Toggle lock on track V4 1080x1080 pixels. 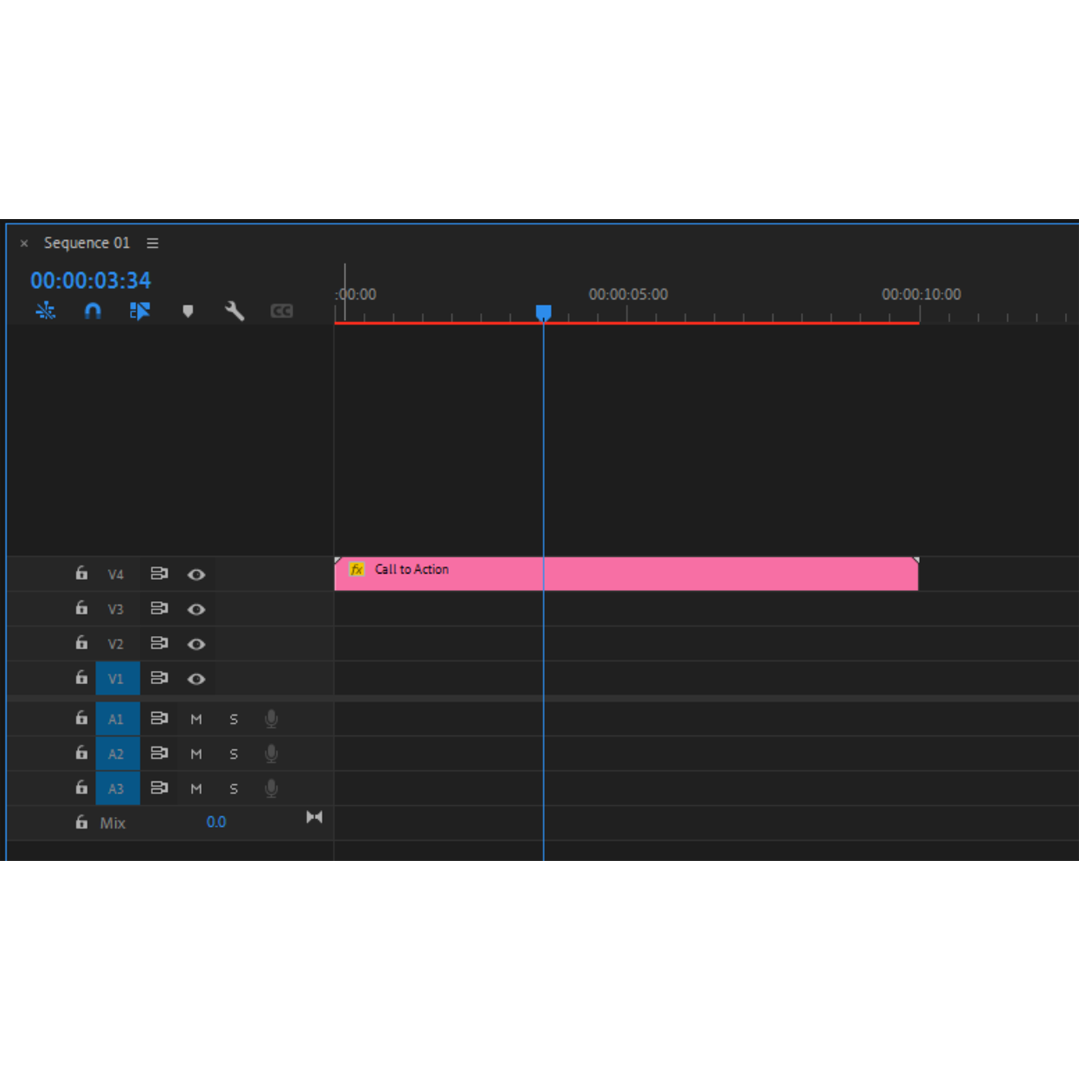pyautogui.click(x=82, y=574)
